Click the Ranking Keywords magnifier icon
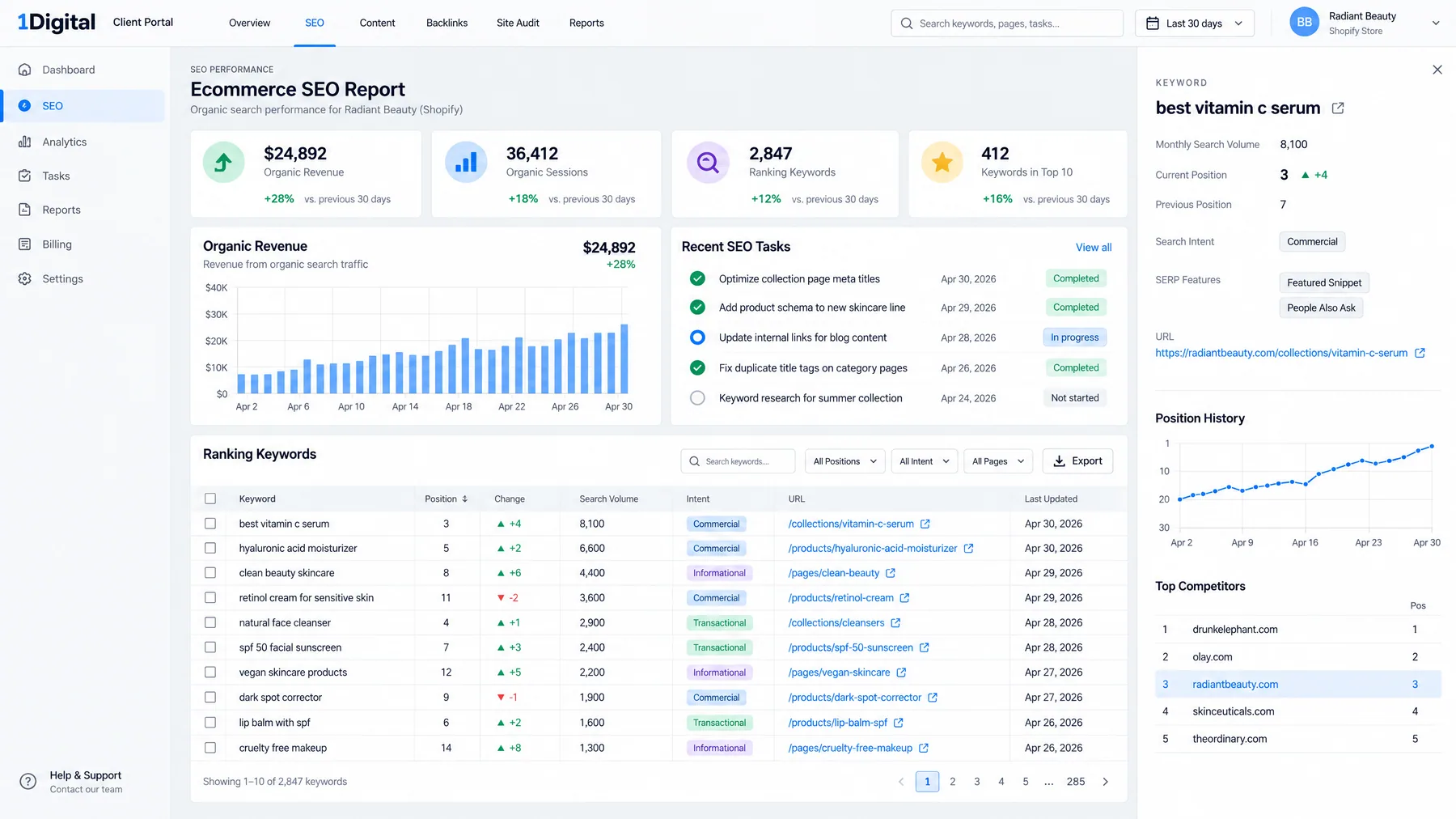The height and width of the screenshot is (819, 1456). pos(708,162)
